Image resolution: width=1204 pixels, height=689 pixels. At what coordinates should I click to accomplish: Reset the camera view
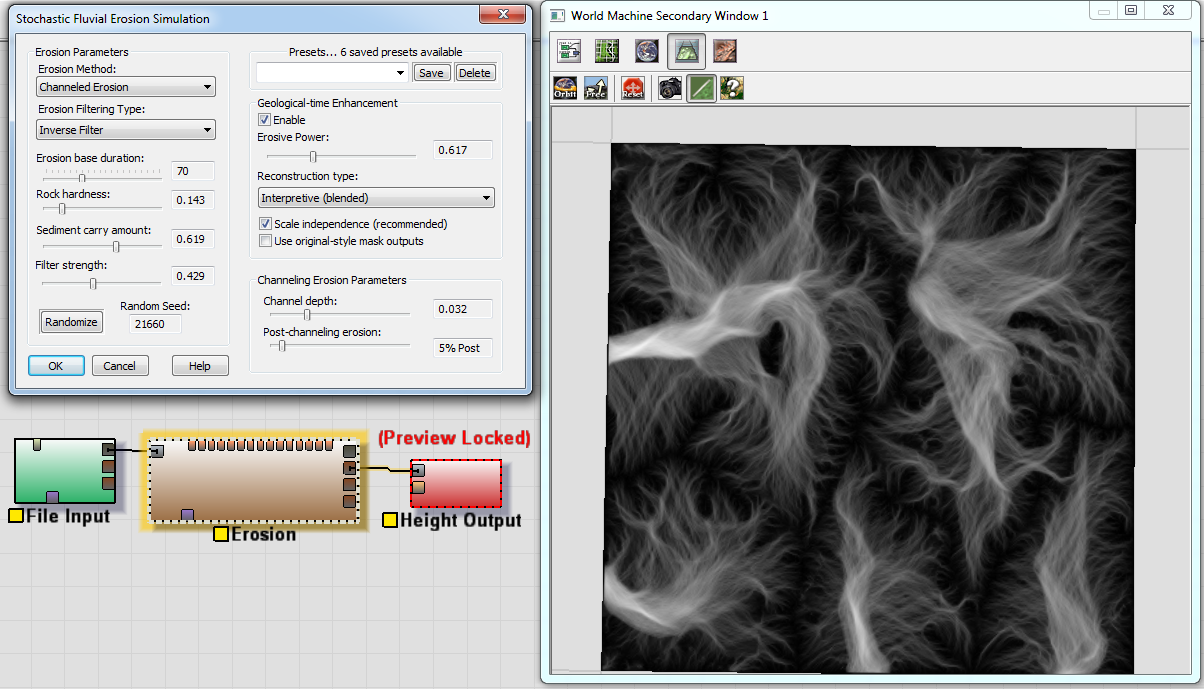[632, 88]
